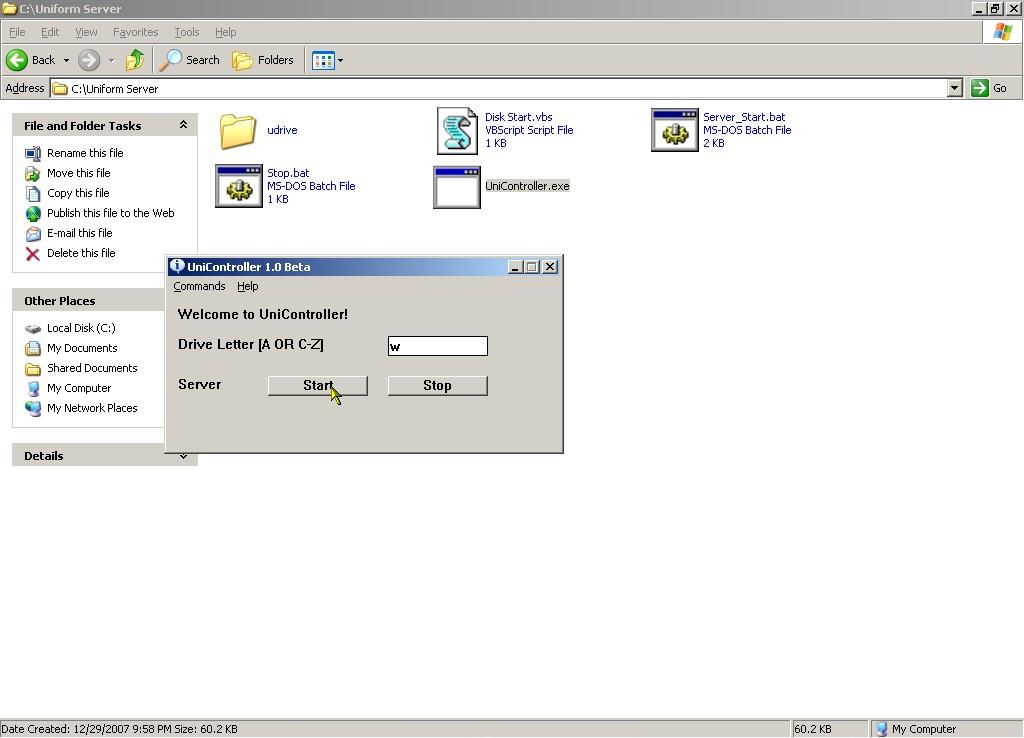Select the UniController.exe file icon
This screenshot has height=738, width=1024.
[x=457, y=187]
